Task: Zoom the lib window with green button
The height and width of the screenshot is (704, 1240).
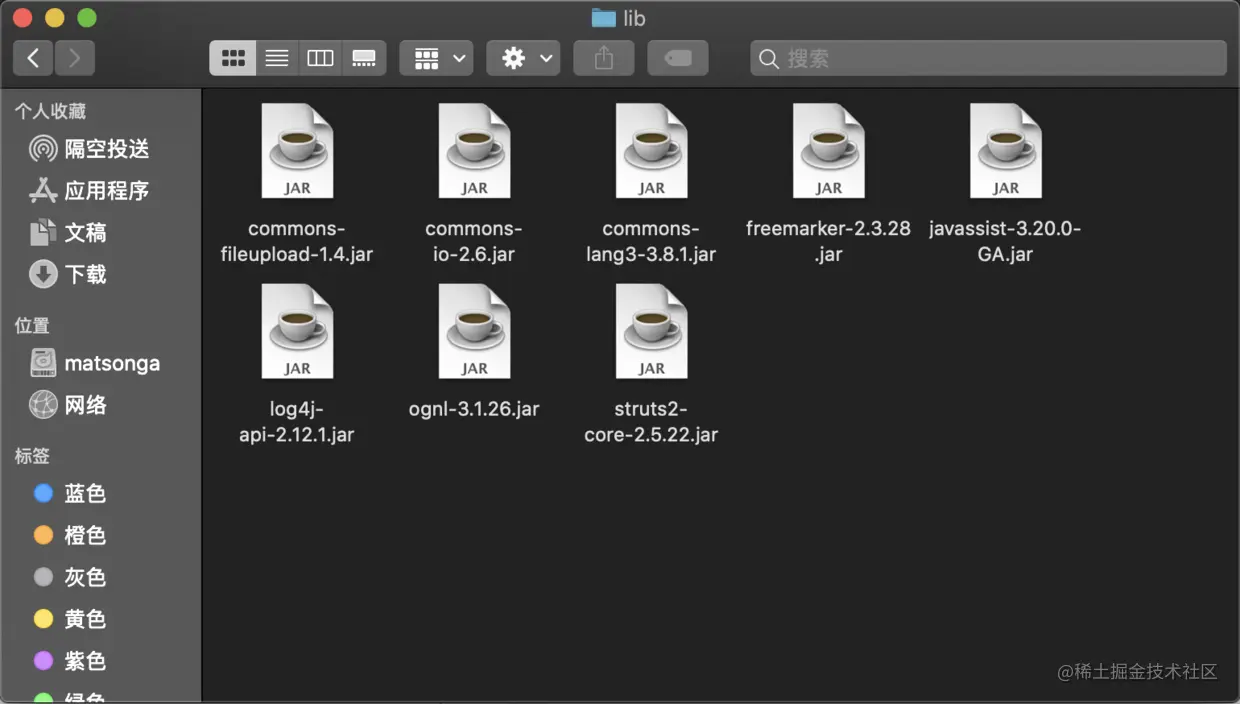Action: pos(87,18)
